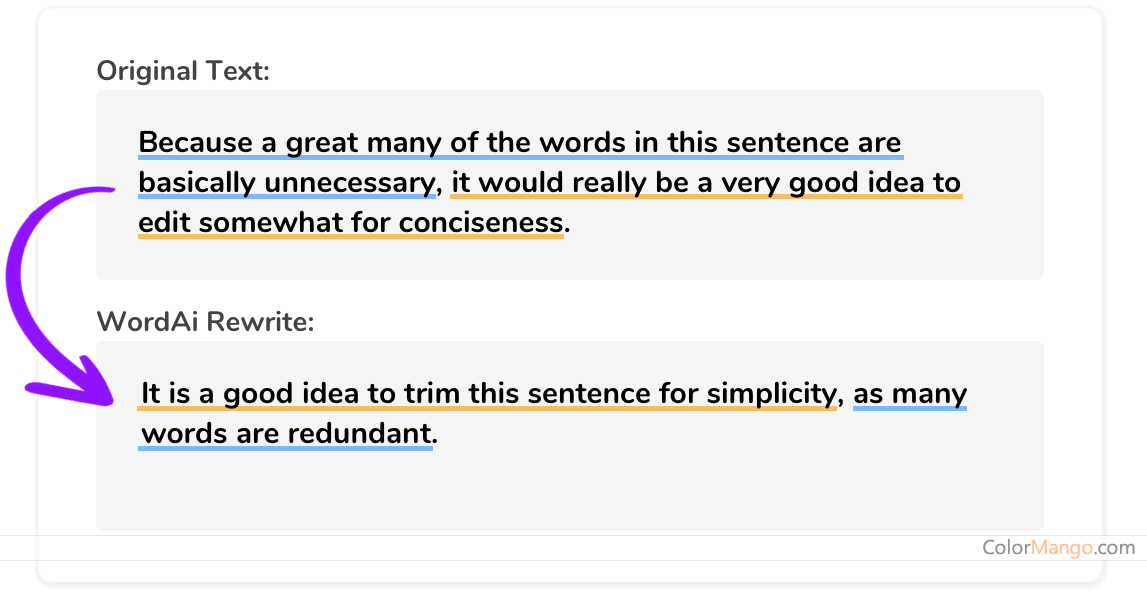Click the word "Because" in original text
Viewport: 1147px width, 592px height.
(196, 143)
